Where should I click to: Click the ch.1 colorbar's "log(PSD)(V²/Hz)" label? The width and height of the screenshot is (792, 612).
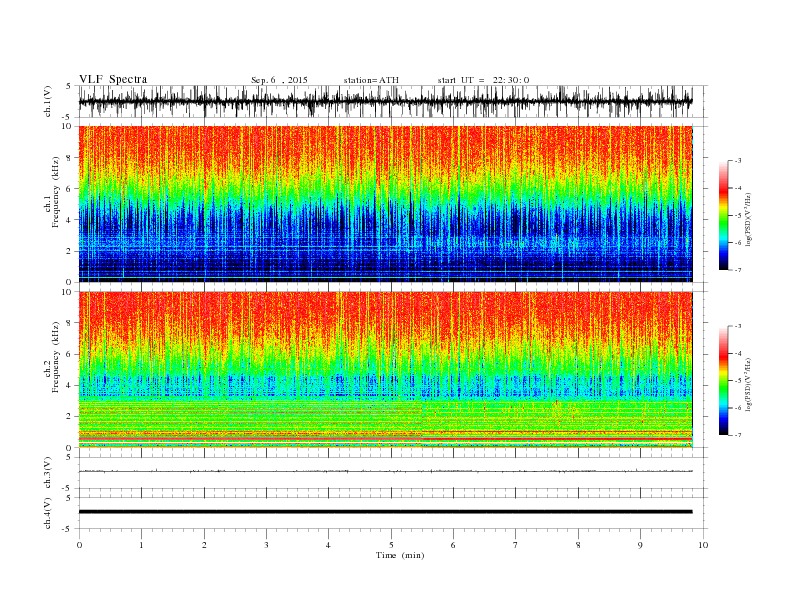(748, 220)
